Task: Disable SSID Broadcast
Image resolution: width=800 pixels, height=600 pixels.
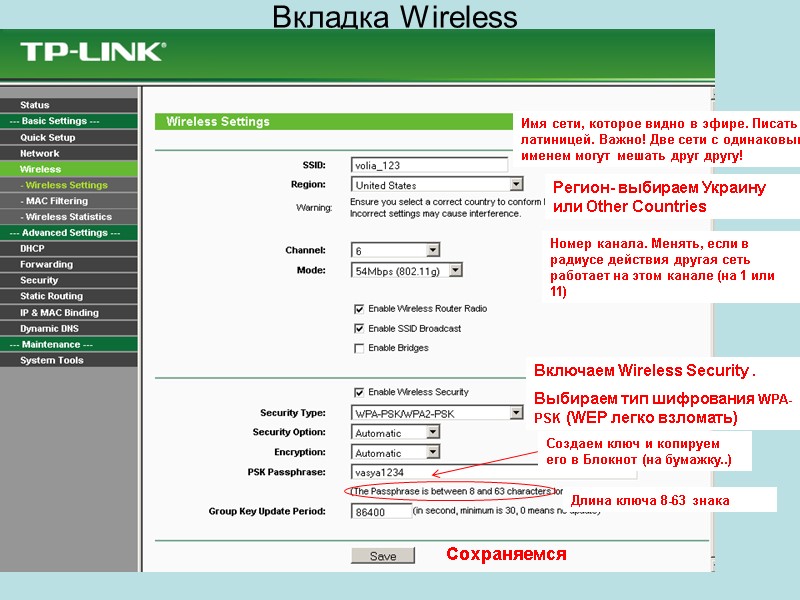Action: click(x=358, y=329)
